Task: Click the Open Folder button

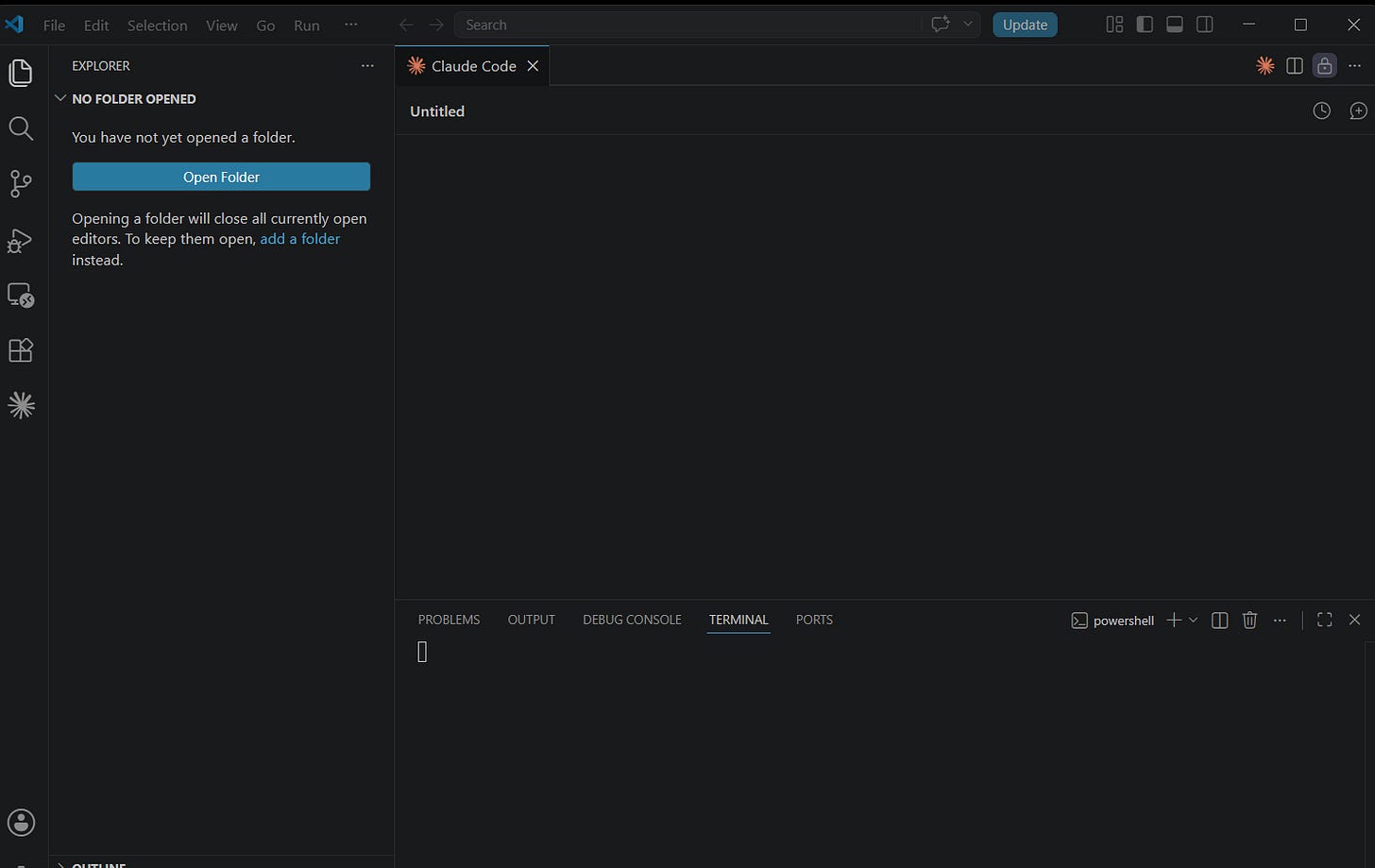Action: [x=221, y=177]
